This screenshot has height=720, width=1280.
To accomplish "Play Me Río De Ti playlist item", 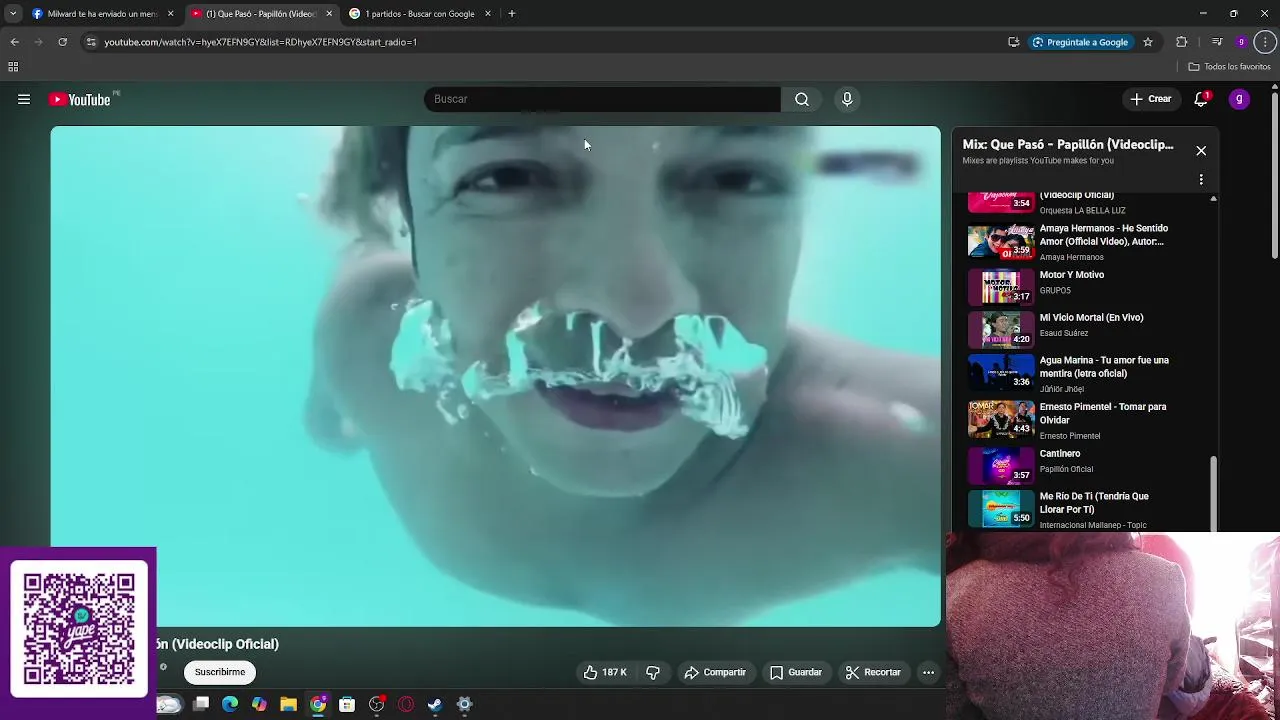I will (1085, 509).
